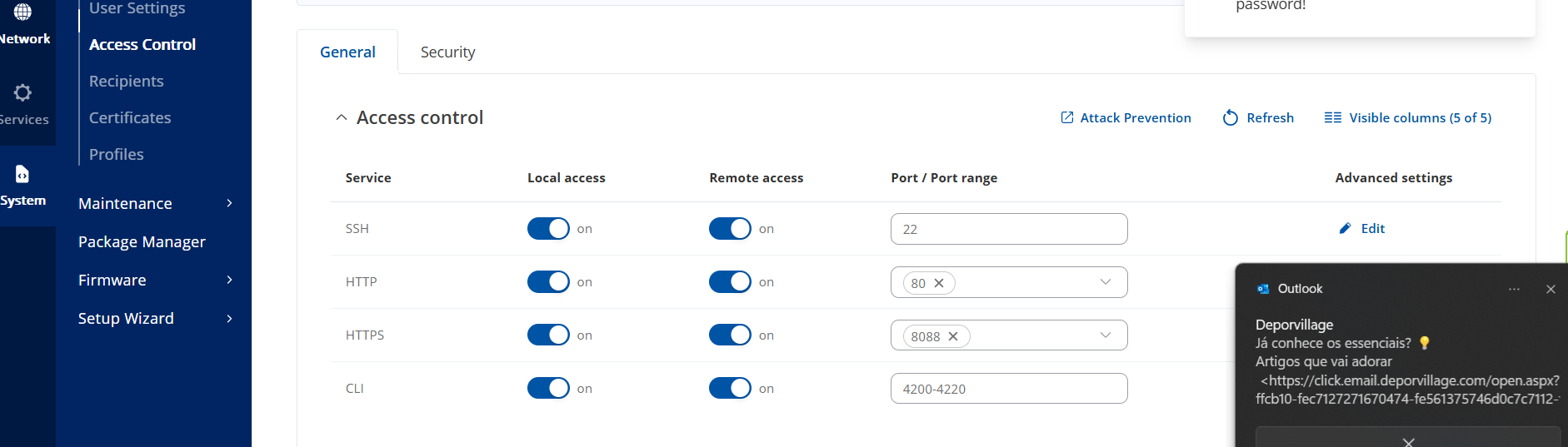Disable SSH local access toggle
This screenshot has width=1568, height=447.
pyautogui.click(x=548, y=228)
